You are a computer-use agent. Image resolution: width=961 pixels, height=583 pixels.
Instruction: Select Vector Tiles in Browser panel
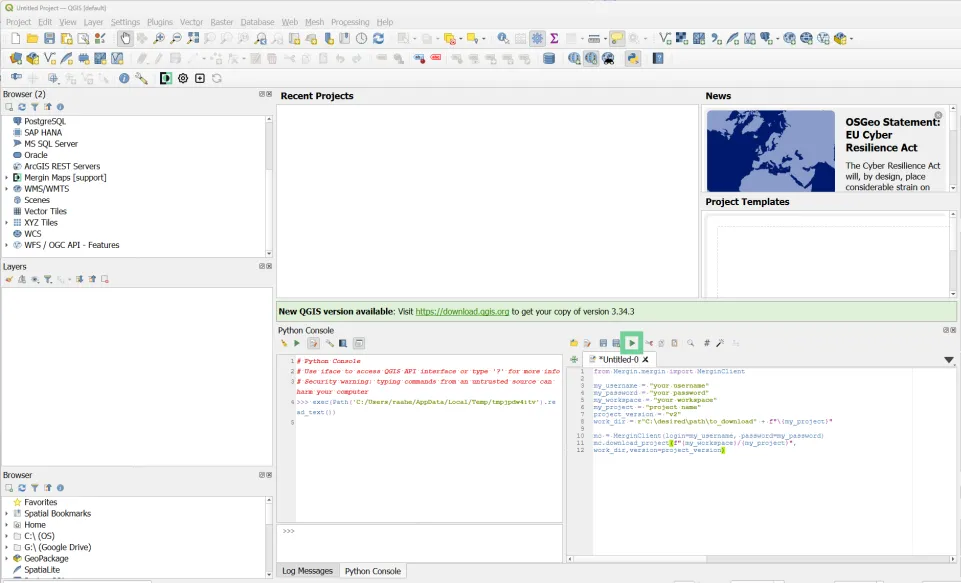[x=45, y=211]
